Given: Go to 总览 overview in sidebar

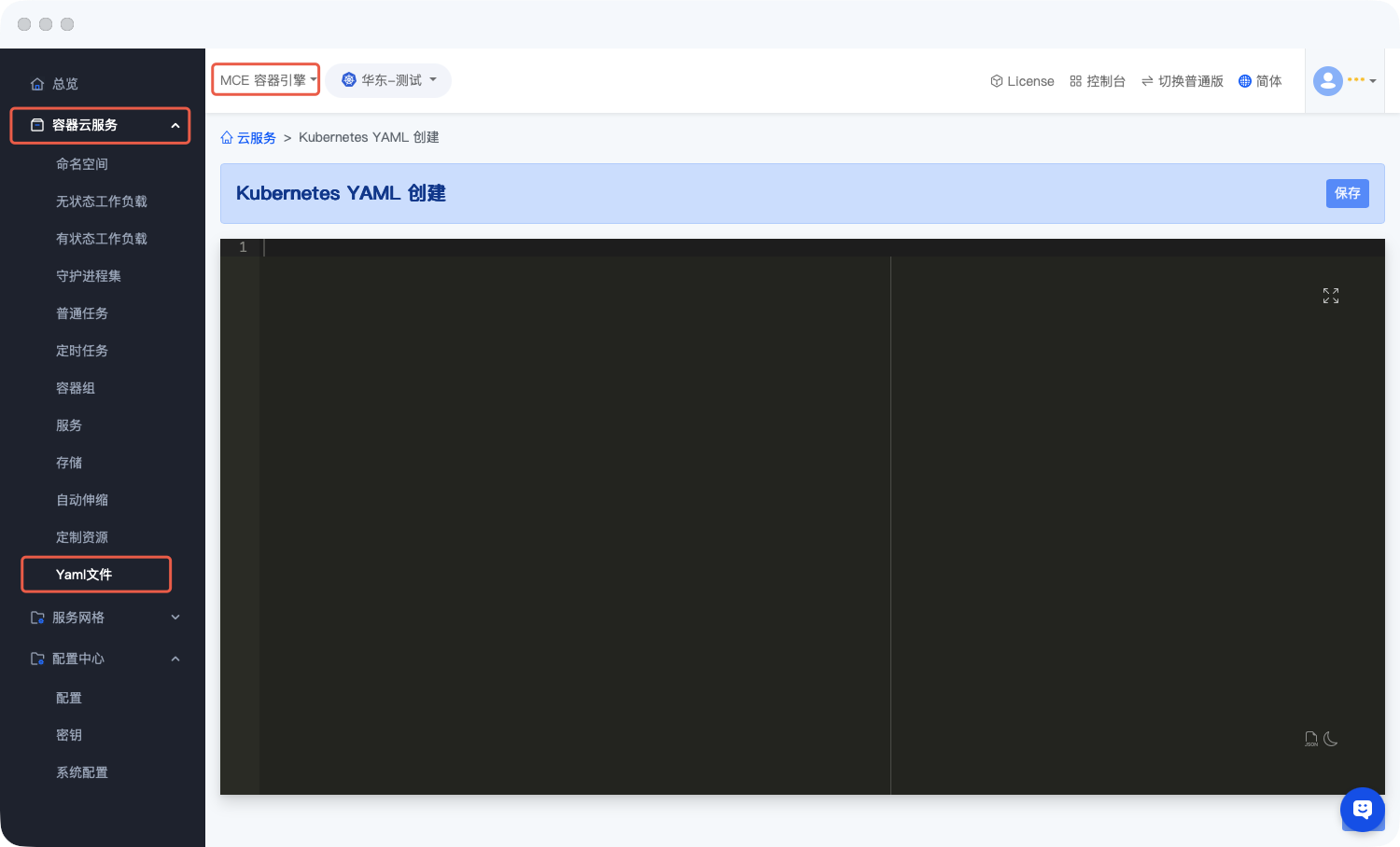Looking at the screenshot, I should tap(64, 84).
